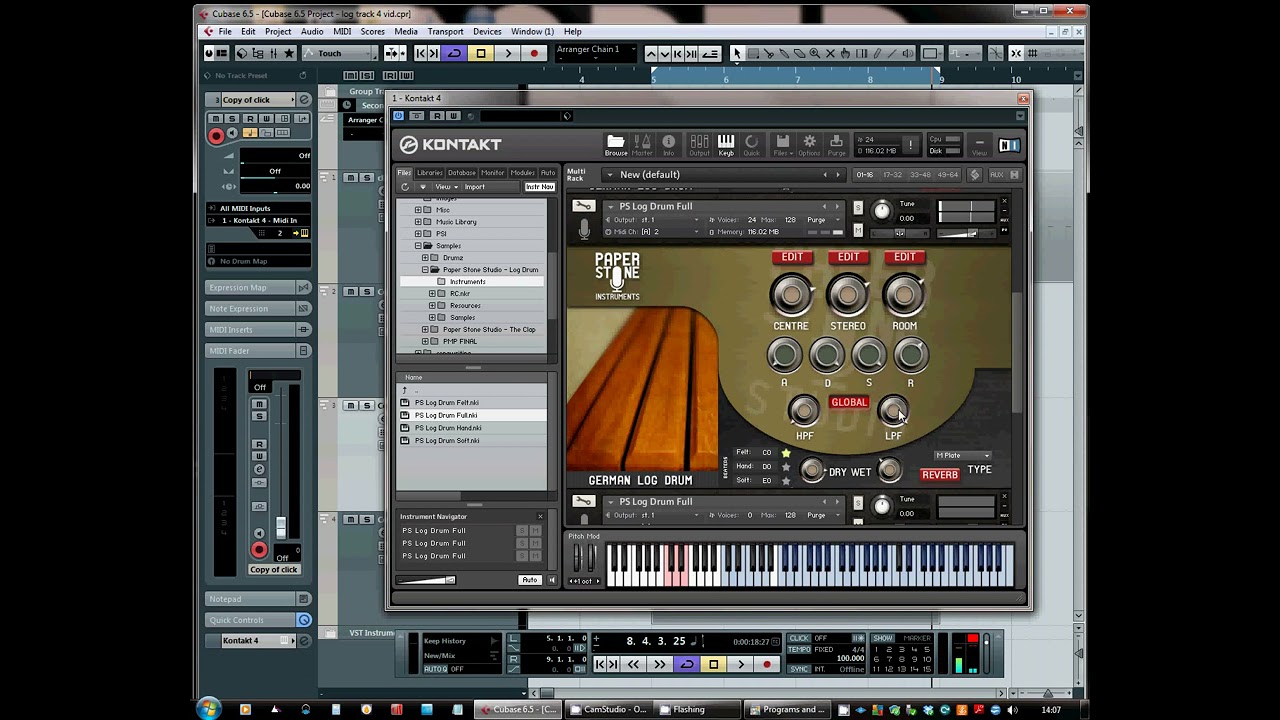Screen dimensions: 1280x720
Task: Click Go to previous marker in toolbar
Action: click(x=421, y=53)
